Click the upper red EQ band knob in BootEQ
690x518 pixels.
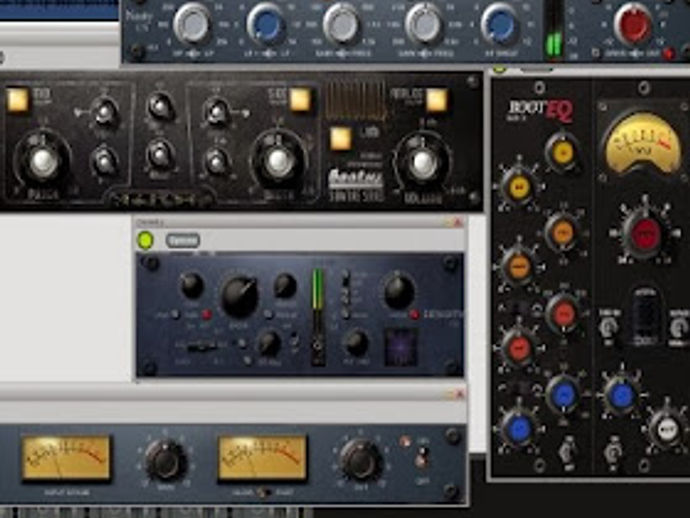point(563,312)
